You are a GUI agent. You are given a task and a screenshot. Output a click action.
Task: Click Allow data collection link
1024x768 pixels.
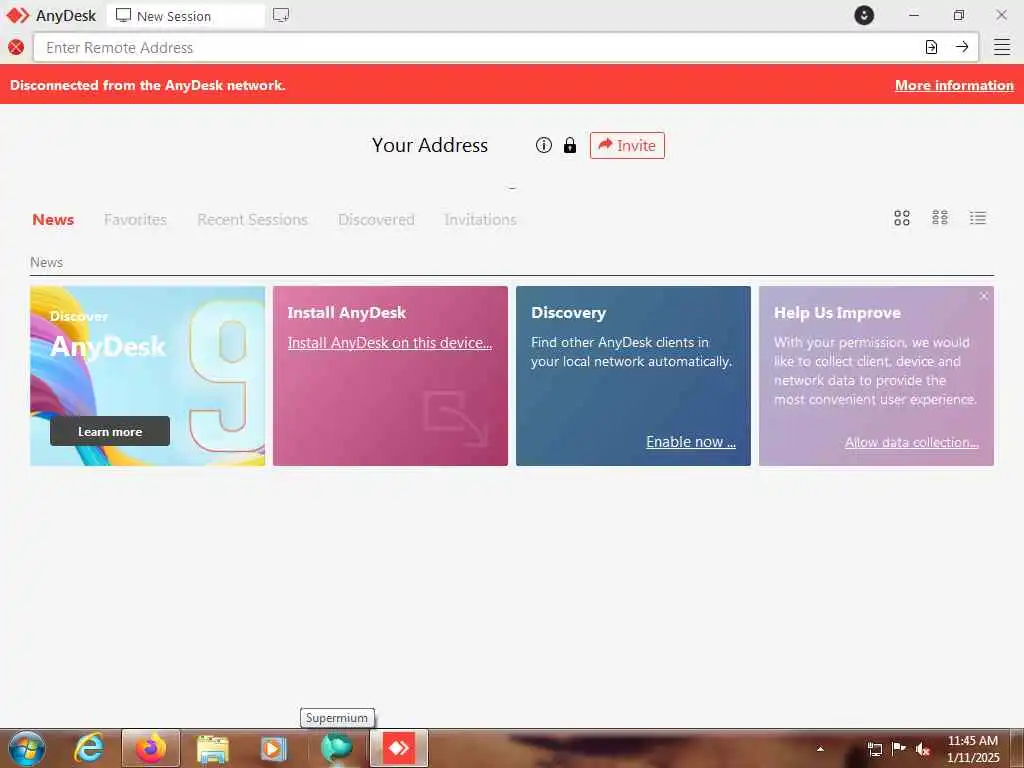pyautogui.click(x=912, y=442)
